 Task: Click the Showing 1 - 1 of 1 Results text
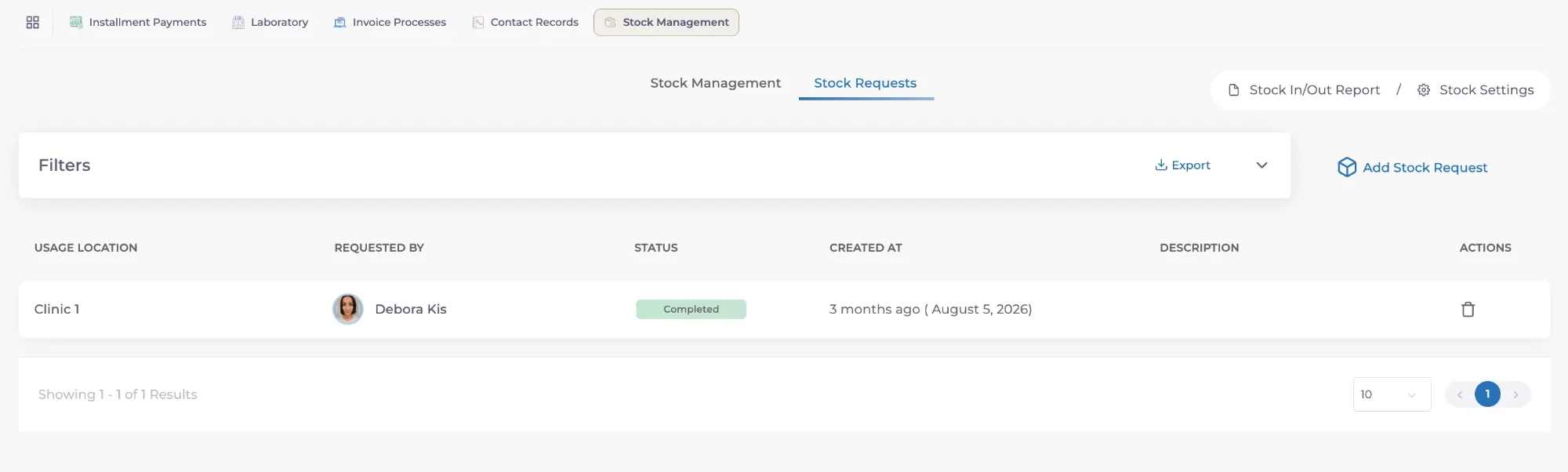point(118,394)
